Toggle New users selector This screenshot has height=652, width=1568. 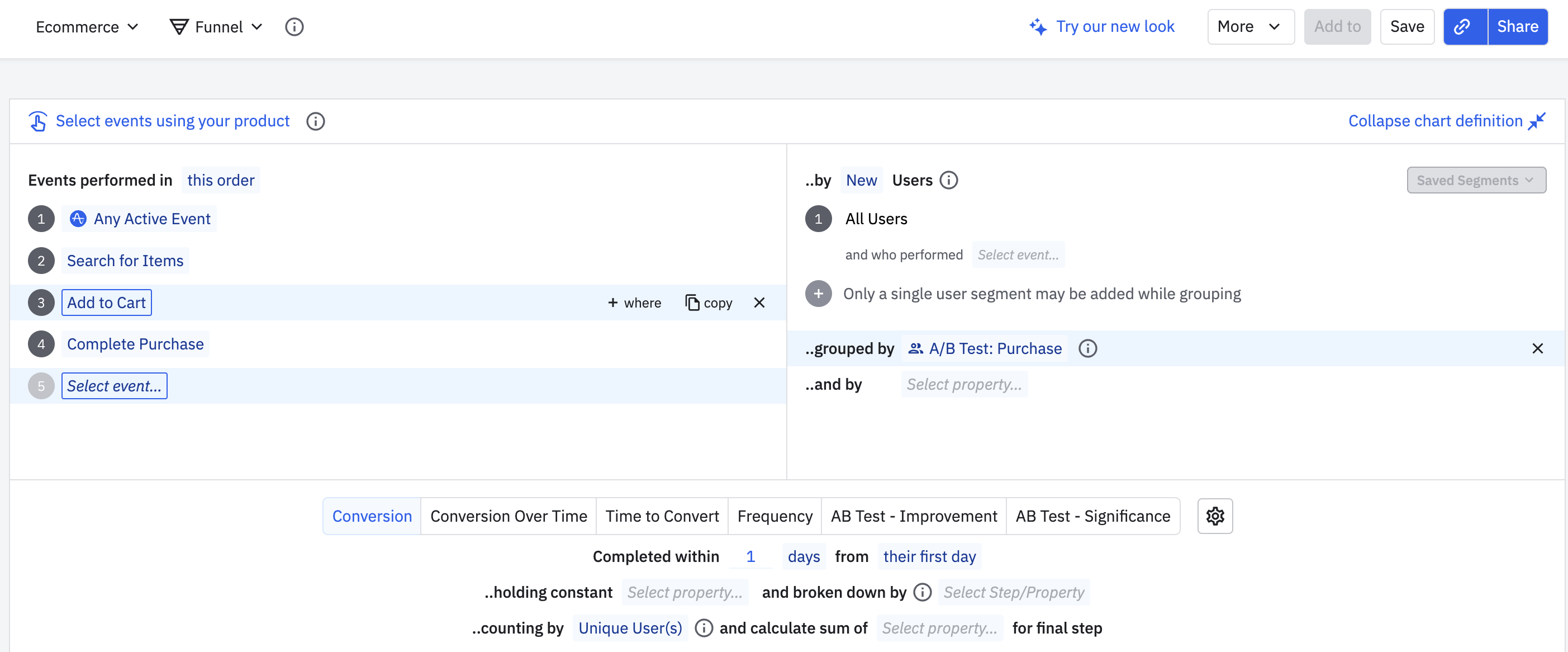[x=861, y=181]
